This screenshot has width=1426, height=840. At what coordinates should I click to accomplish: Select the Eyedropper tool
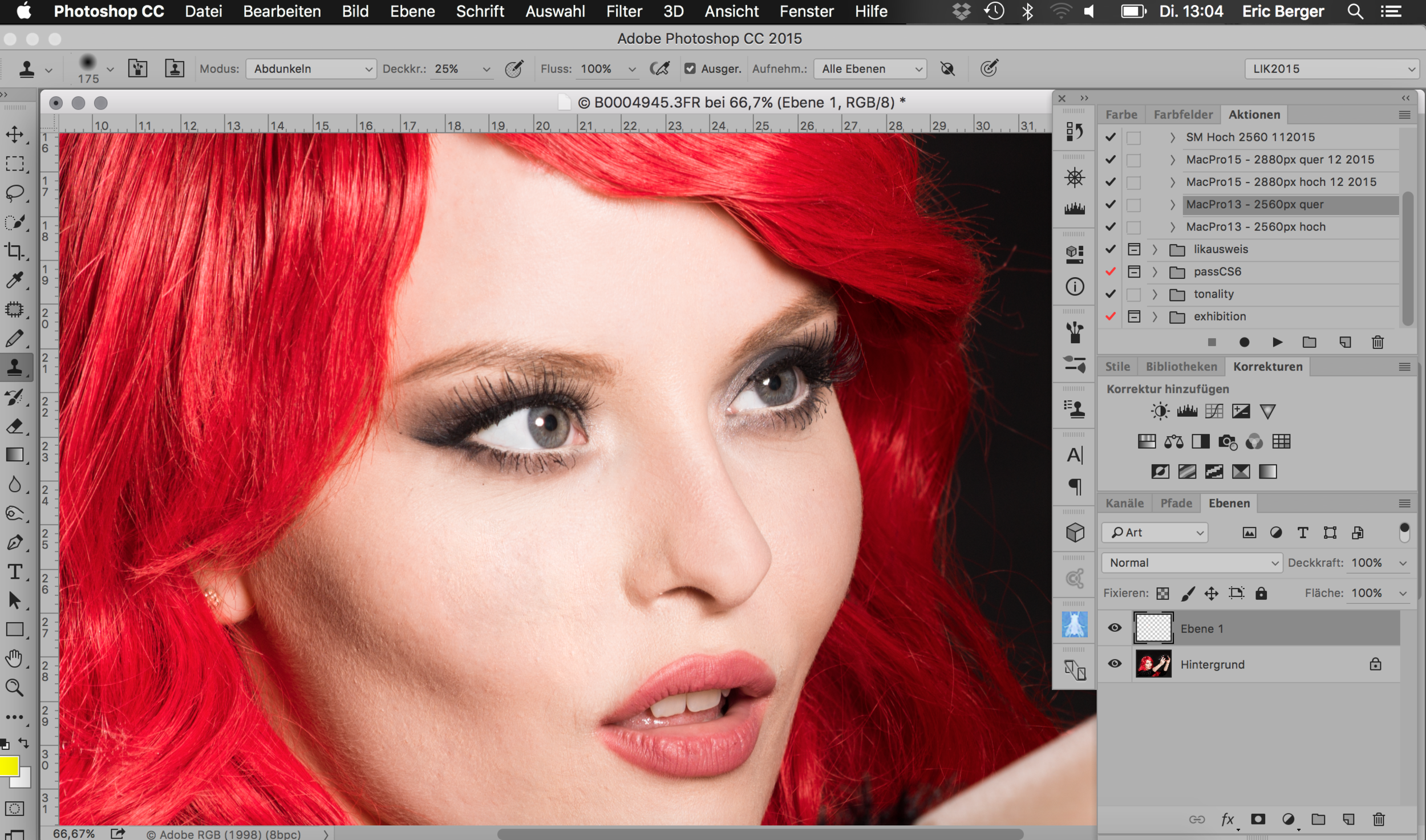(14, 280)
